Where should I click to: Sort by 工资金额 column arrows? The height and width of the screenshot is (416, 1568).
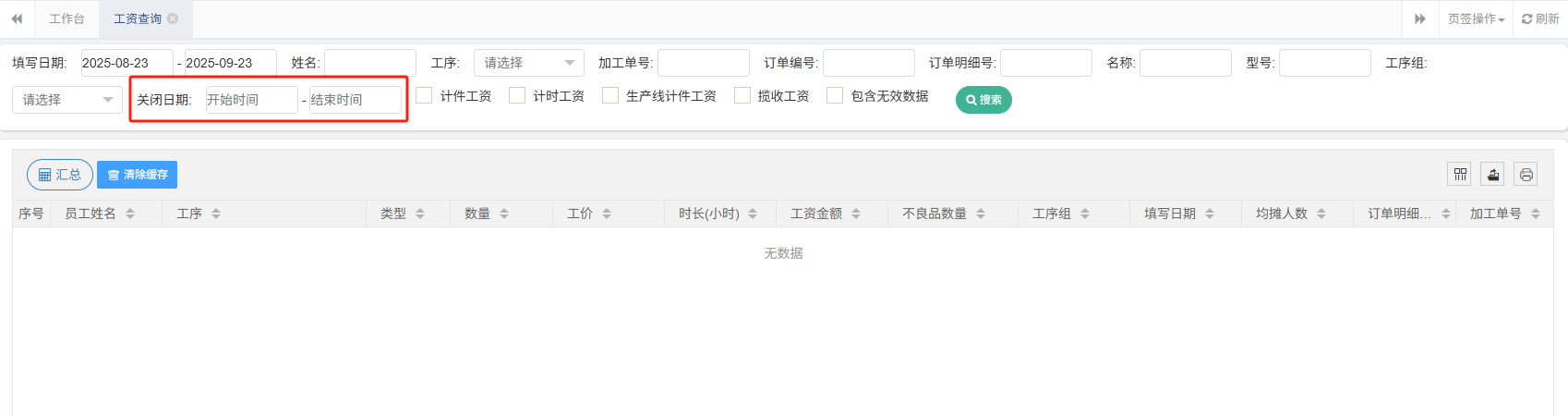pos(856,214)
